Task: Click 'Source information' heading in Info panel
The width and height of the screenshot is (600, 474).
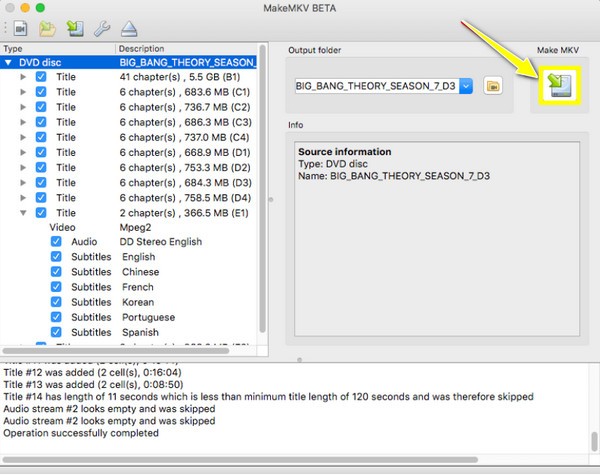Action: [x=345, y=151]
